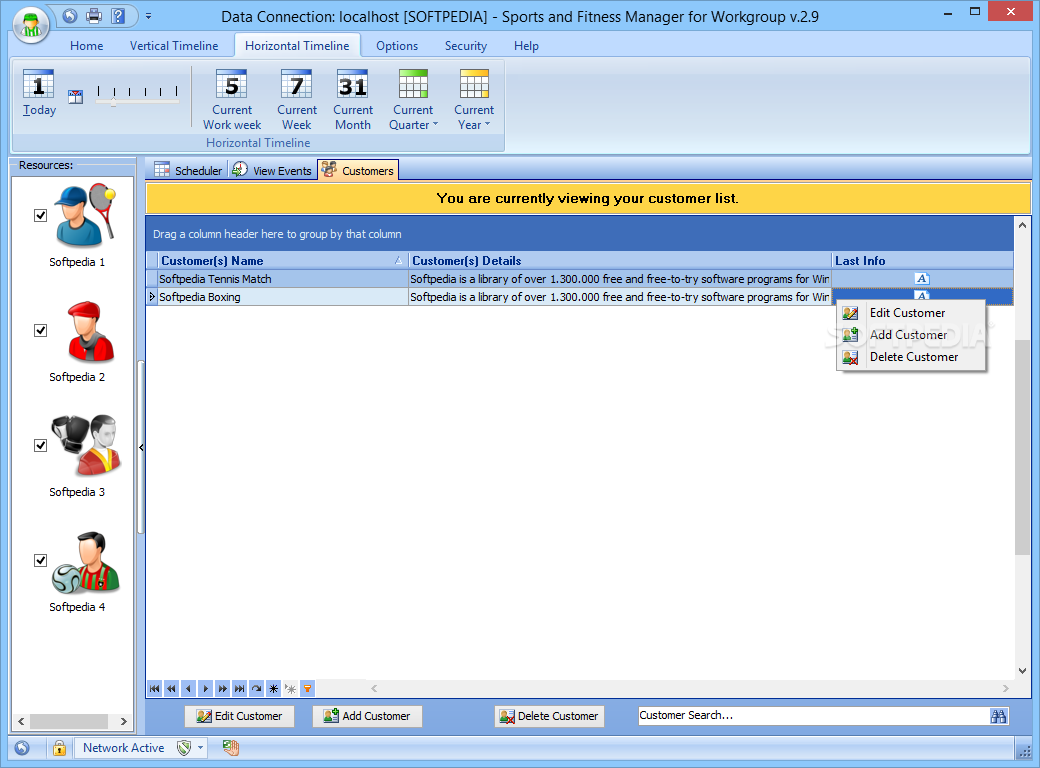The width and height of the screenshot is (1040, 768).
Task: Choose Edit Customer from the context menu
Action: (x=911, y=313)
